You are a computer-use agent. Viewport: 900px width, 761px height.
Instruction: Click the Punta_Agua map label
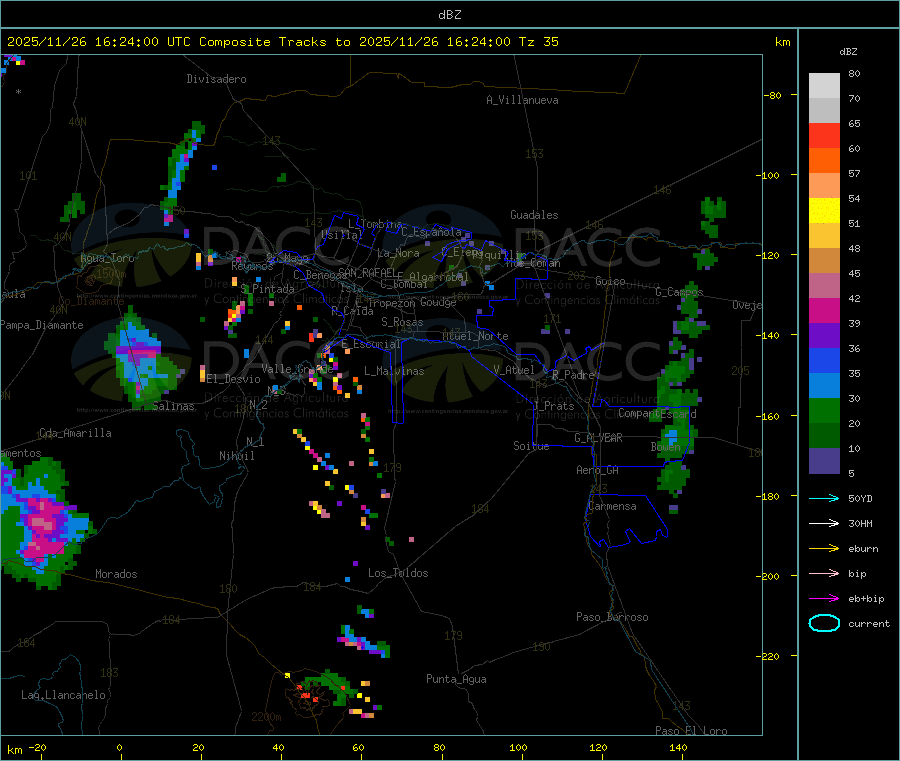click(x=456, y=679)
